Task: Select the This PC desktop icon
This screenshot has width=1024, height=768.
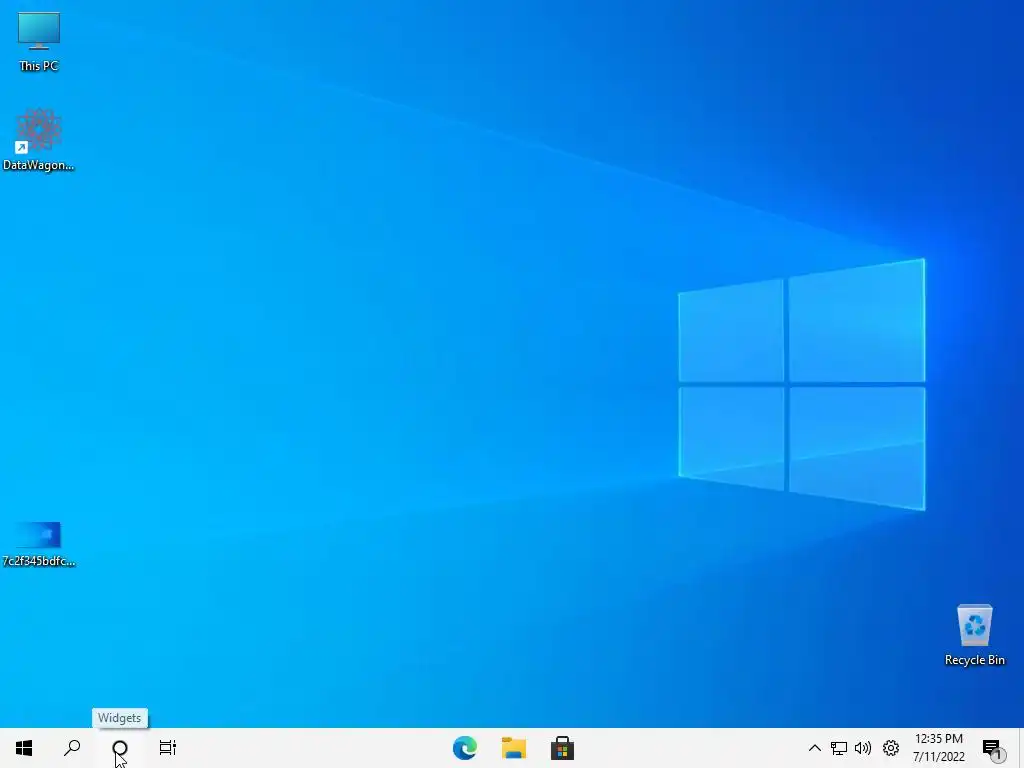Action: 39,42
